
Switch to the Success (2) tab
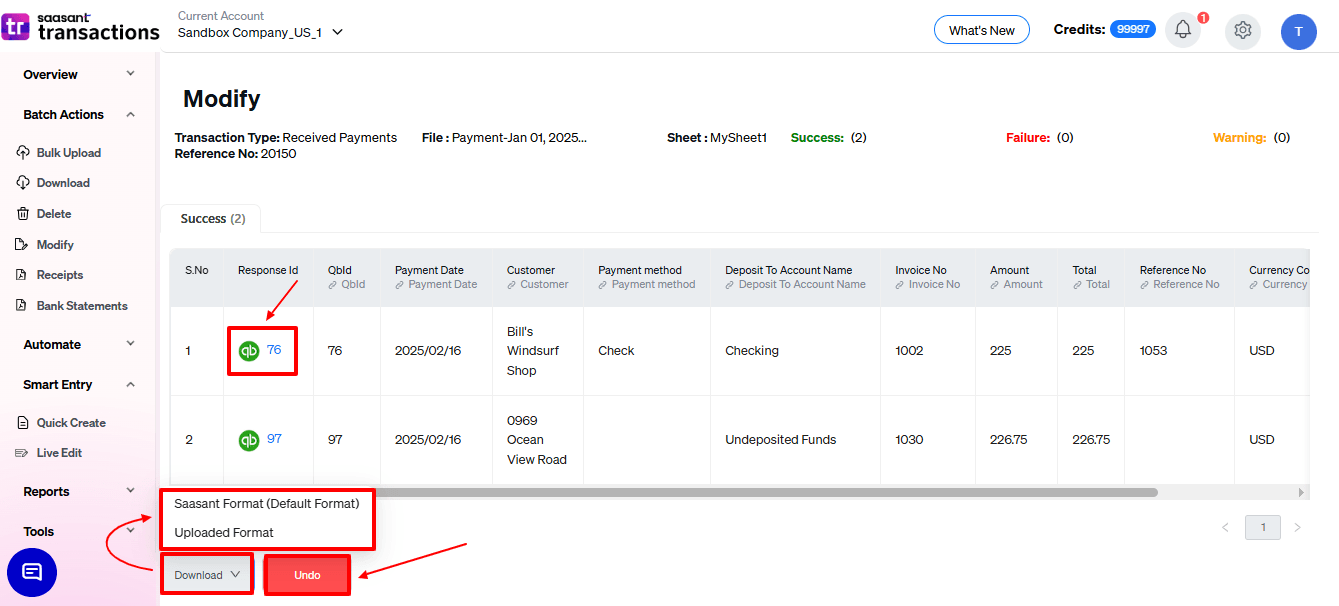point(212,219)
